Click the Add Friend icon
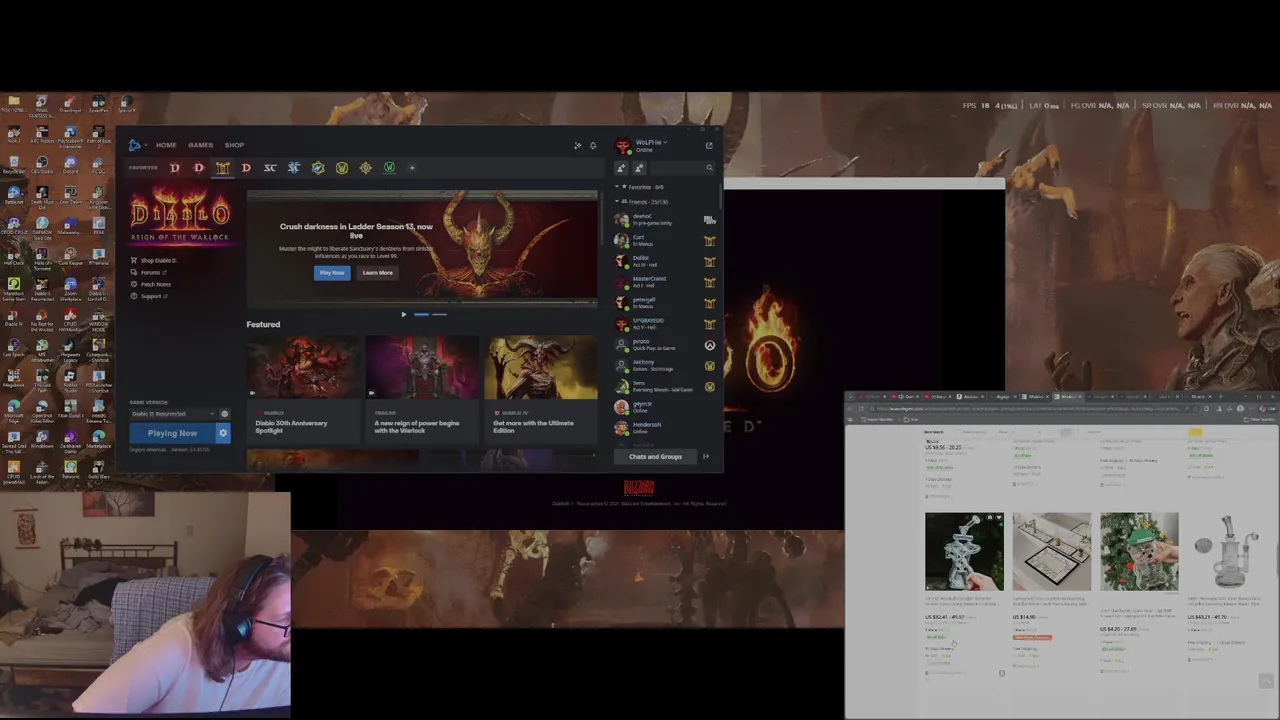The height and width of the screenshot is (720, 1280). (x=621, y=168)
